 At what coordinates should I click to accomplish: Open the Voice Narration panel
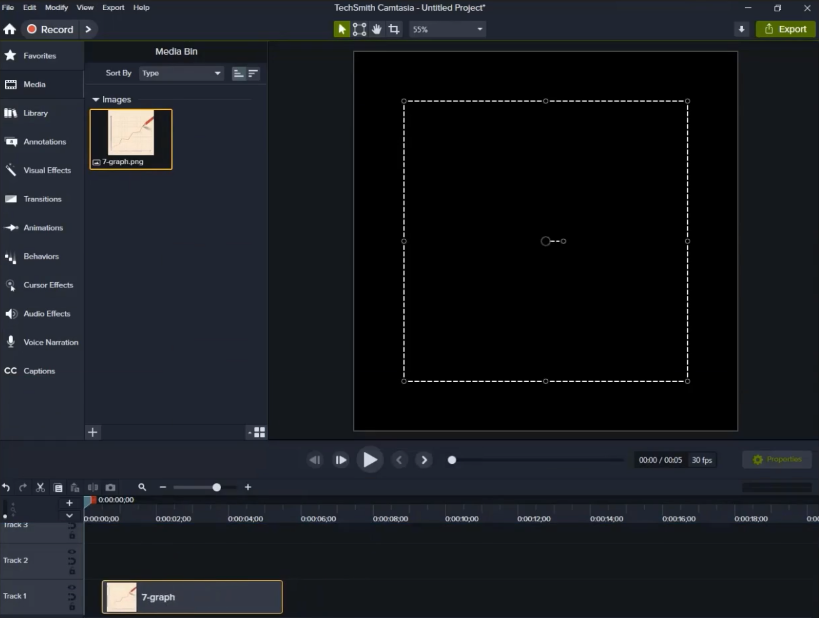pos(50,342)
